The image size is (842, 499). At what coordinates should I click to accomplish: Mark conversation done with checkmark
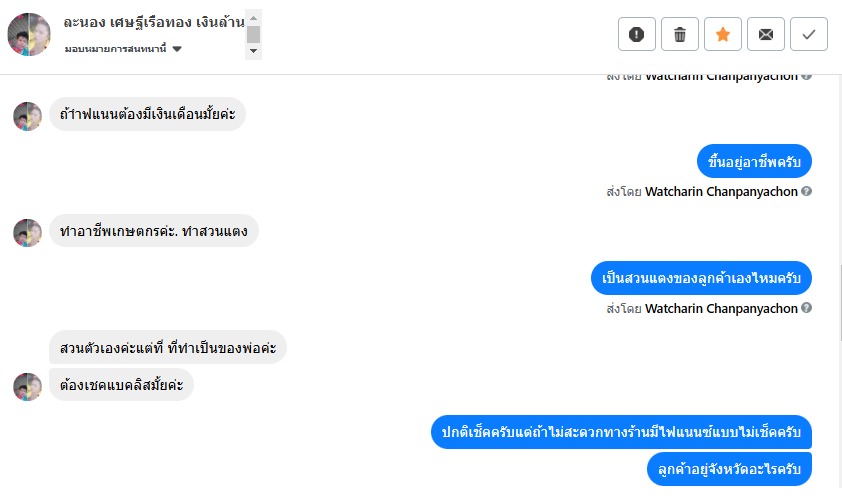(x=809, y=34)
